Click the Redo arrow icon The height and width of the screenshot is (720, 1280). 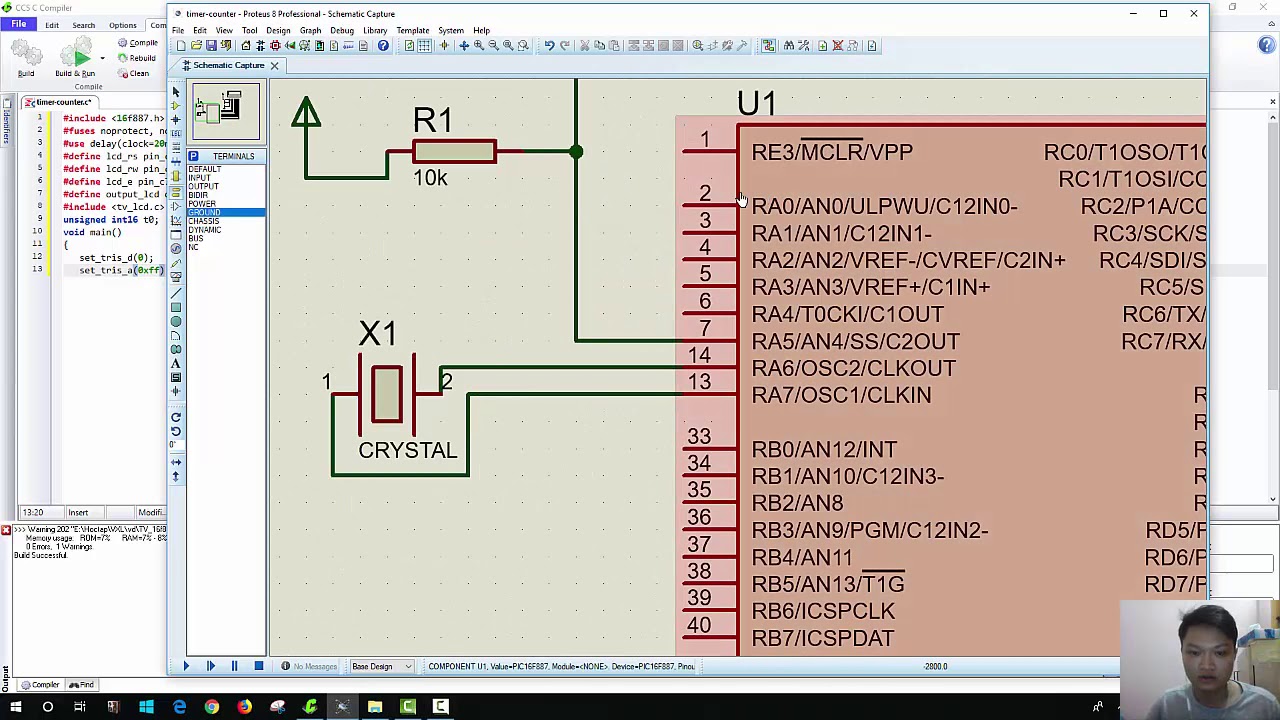tap(565, 46)
